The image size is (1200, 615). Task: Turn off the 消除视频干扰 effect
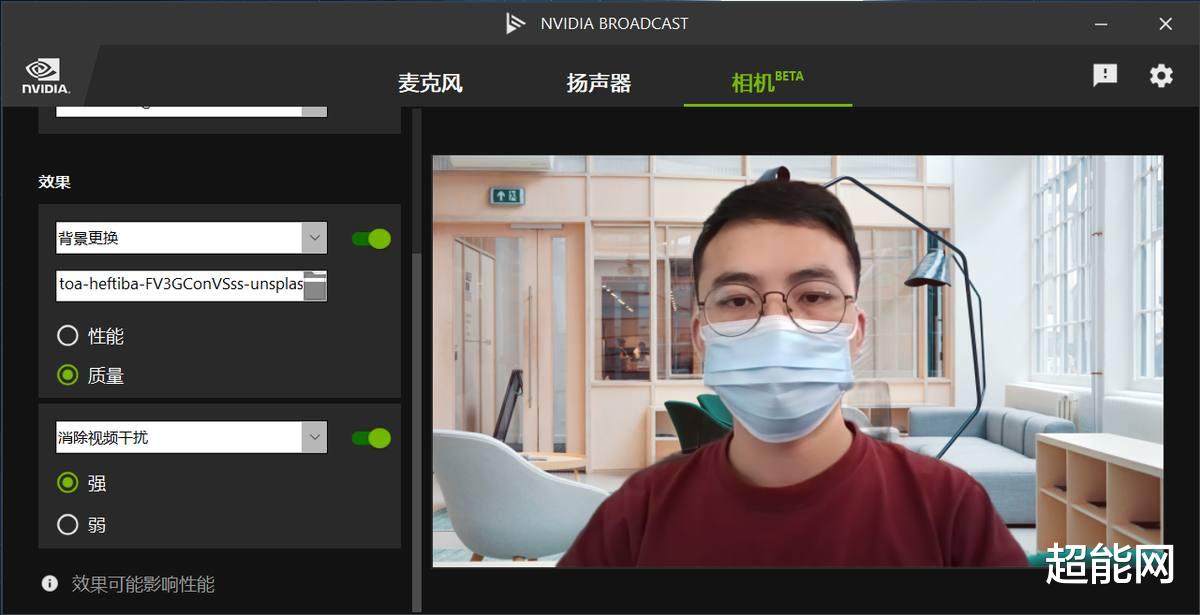(370, 437)
